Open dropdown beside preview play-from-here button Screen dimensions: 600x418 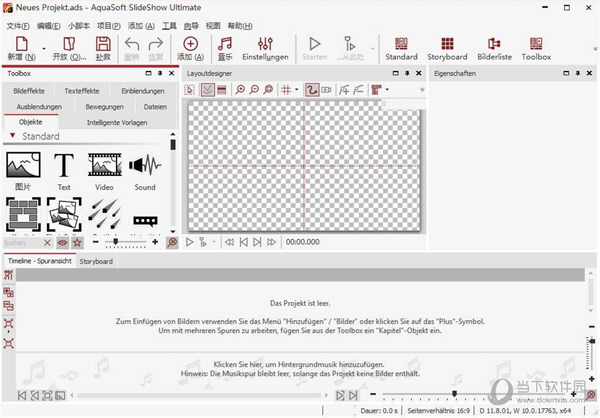(x=214, y=242)
